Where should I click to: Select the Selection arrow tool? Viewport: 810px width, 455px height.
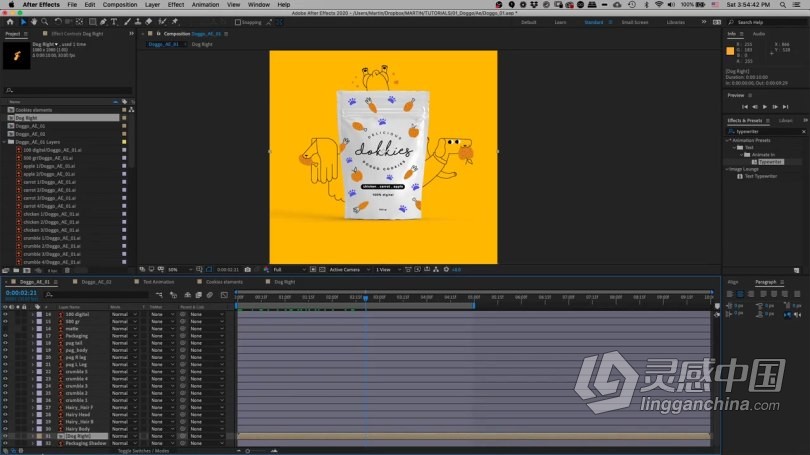pos(23,22)
